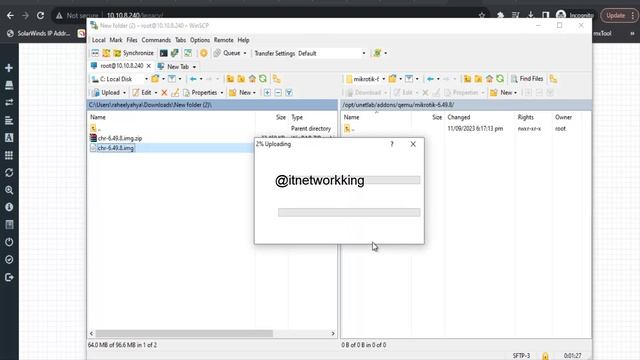The image size is (640, 360).
Task: Select the chr-6.49.8.img file
Action: point(116,148)
